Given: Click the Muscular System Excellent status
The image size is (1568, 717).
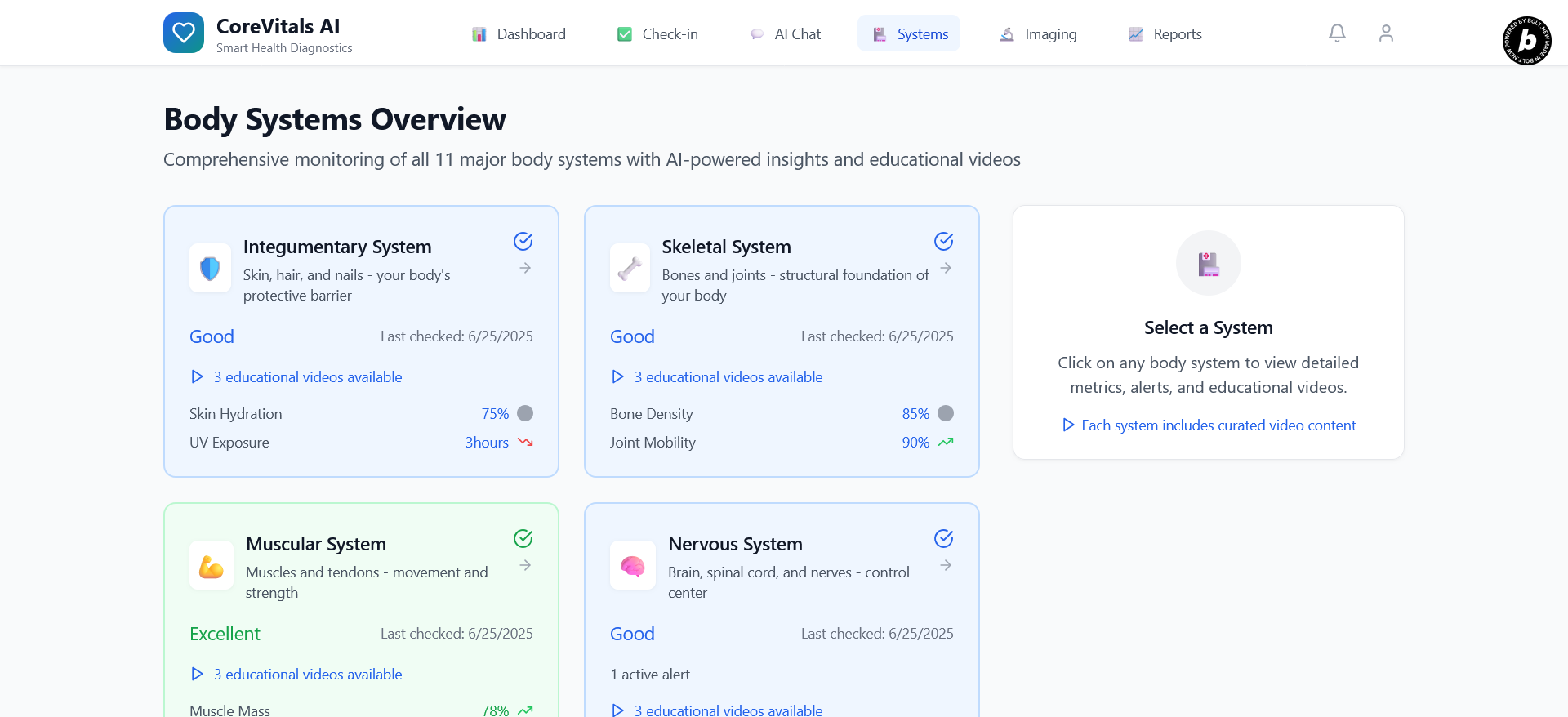Looking at the screenshot, I should [x=225, y=634].
